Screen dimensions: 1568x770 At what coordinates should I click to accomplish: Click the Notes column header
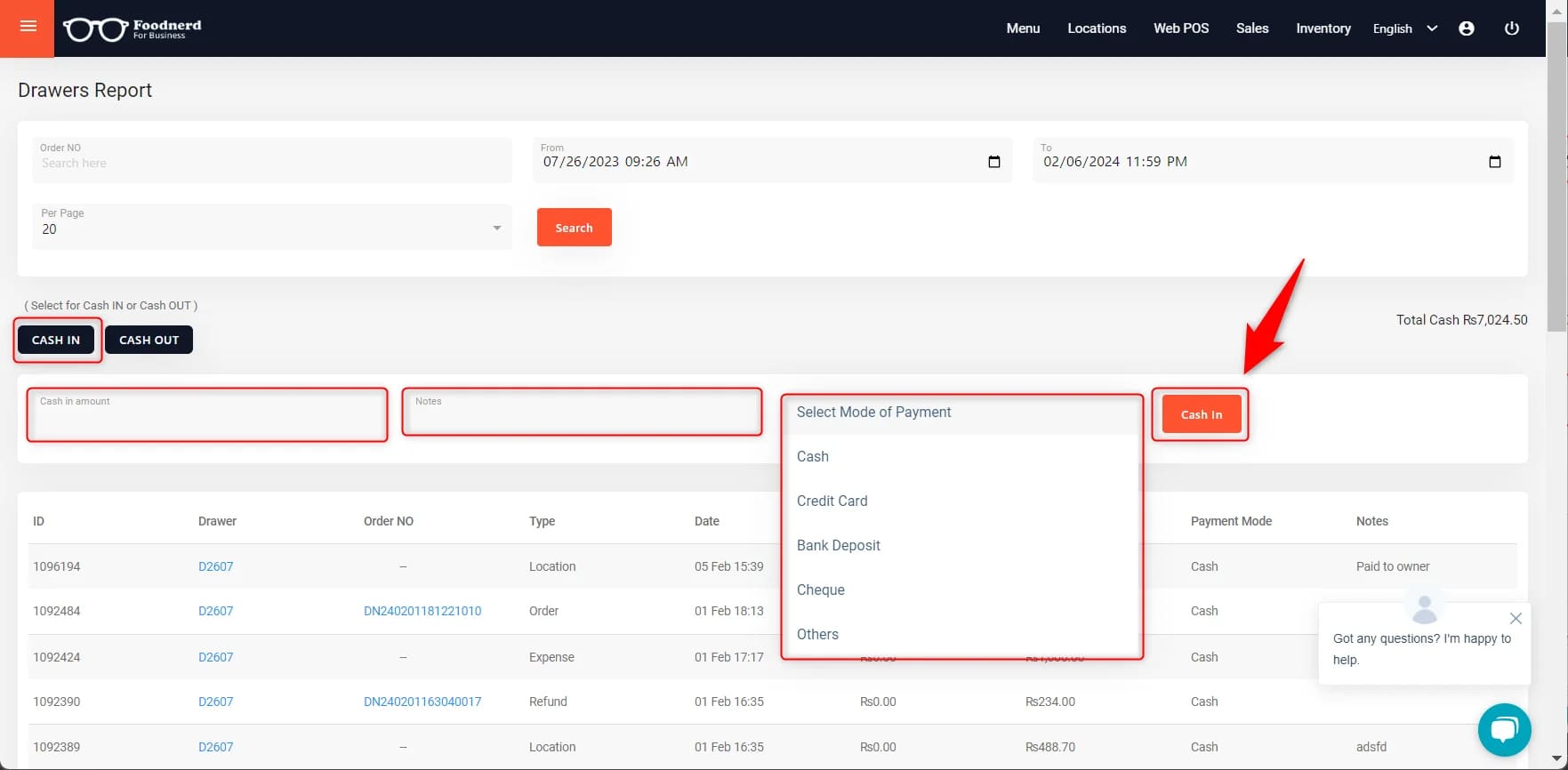tap(1372, 521)
